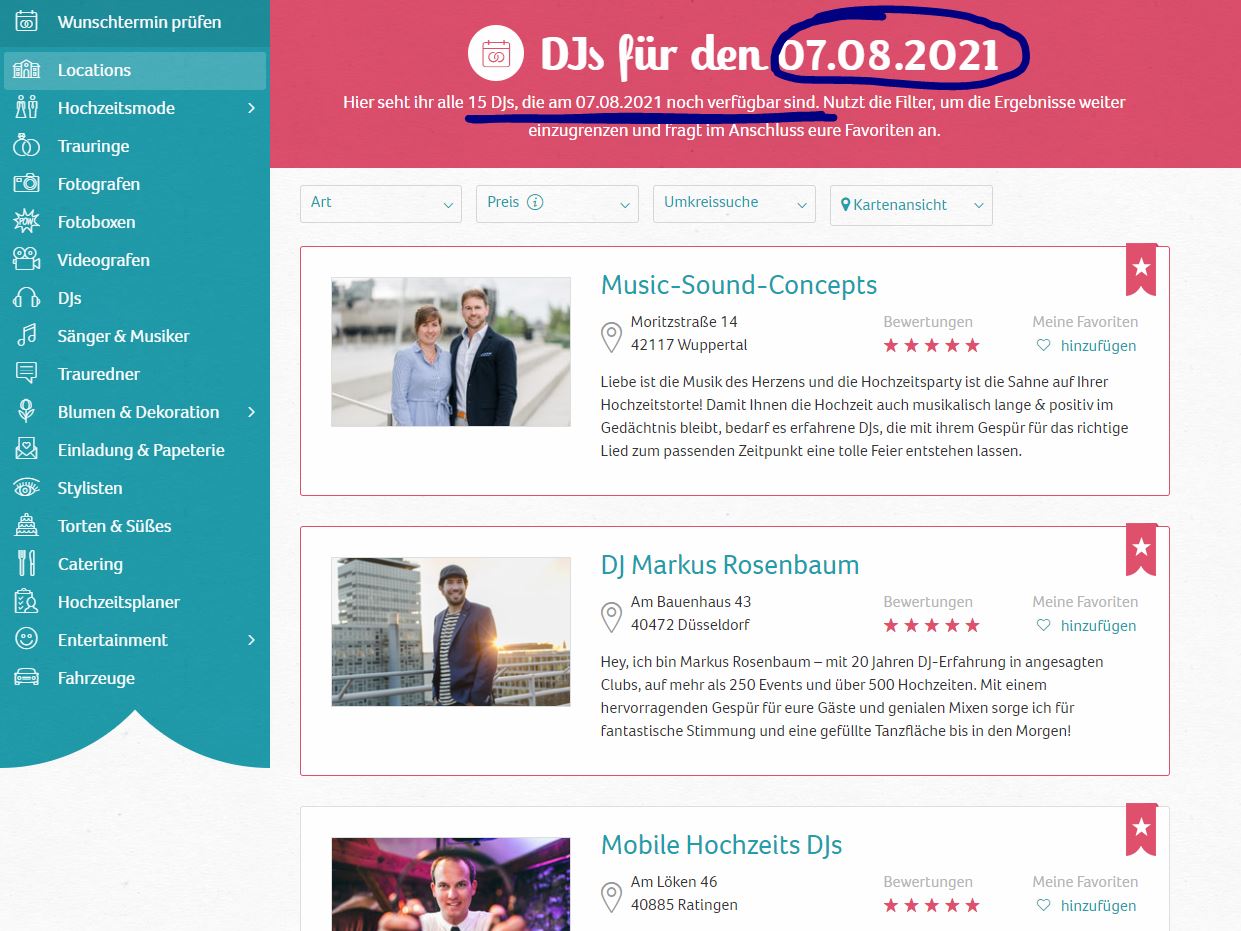Click the Fotografen camera icon
Screen dimensions: 1241x931
pos(26,184)
